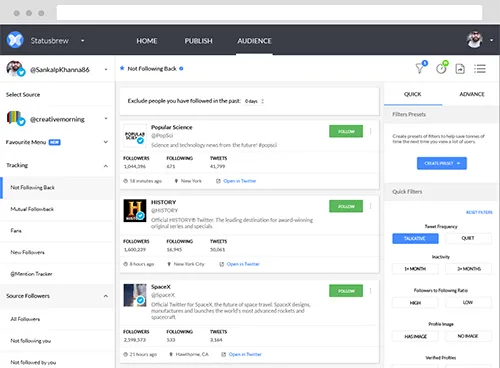The width and height of the screenshot is (500, 368).
Task: Follow HISTORY
Action: (x=346, y=206)
